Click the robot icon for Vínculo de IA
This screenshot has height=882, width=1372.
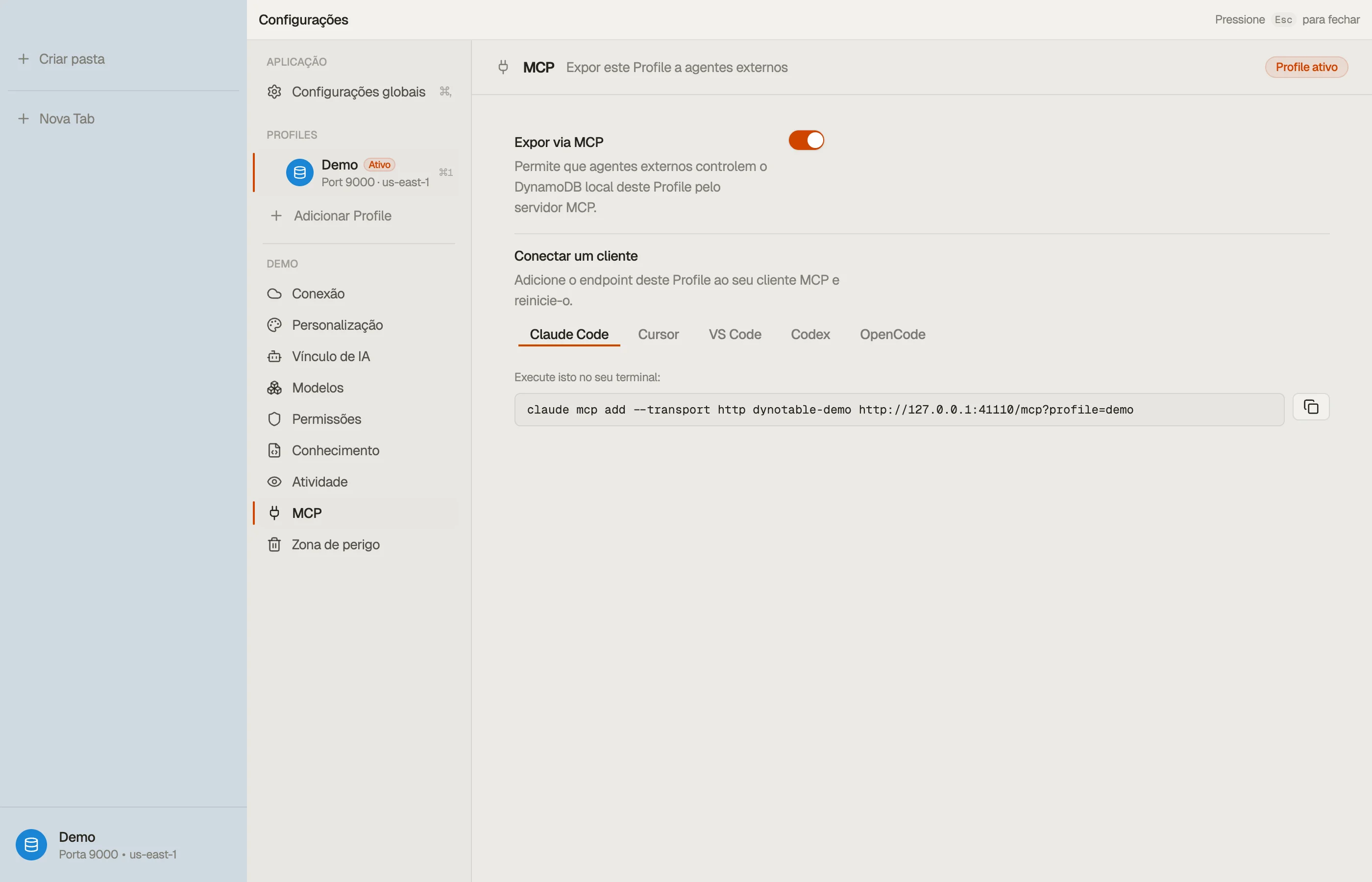click(274, 356)
